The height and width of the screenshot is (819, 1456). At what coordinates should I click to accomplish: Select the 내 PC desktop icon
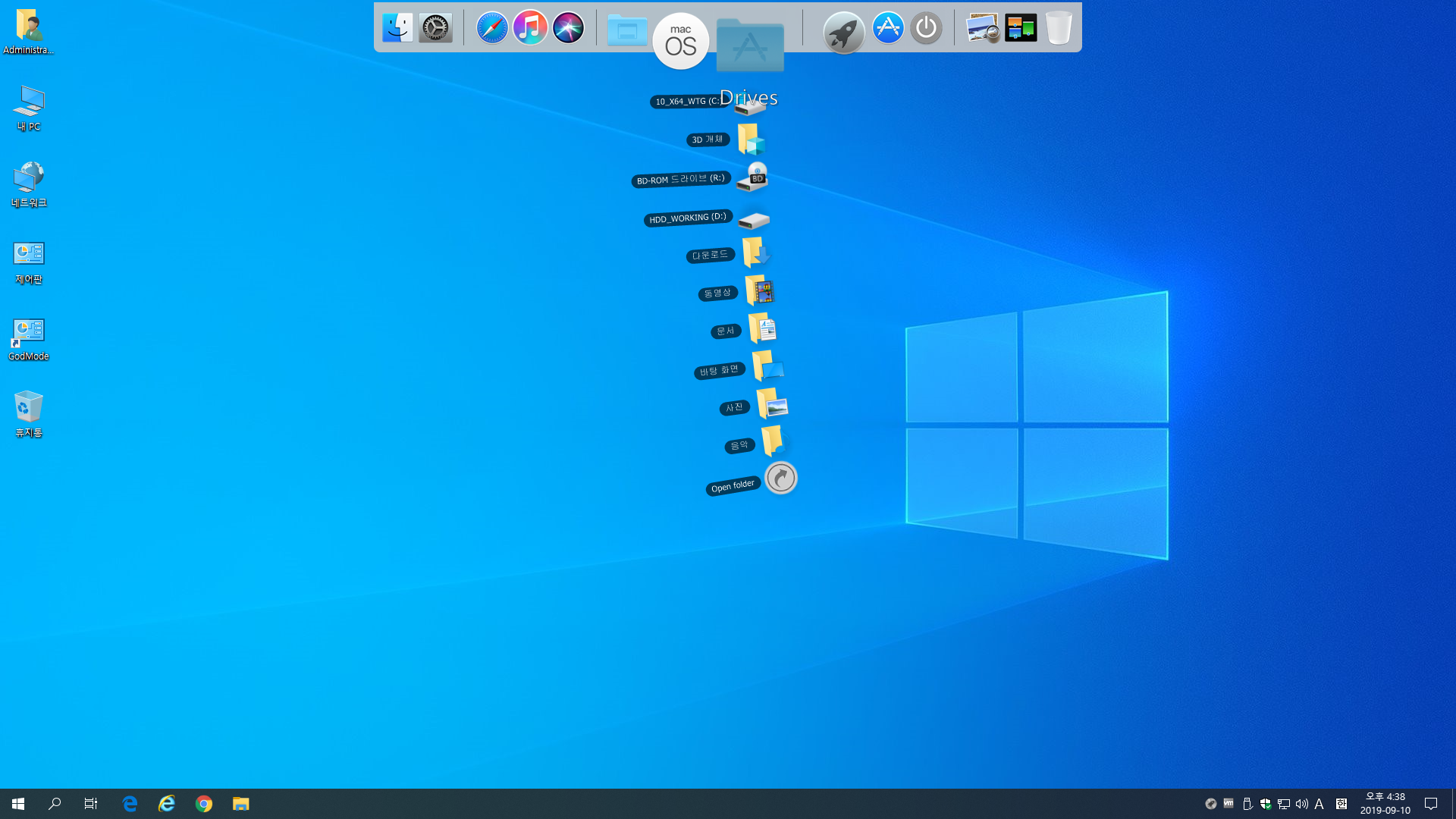tap(29, 108)
